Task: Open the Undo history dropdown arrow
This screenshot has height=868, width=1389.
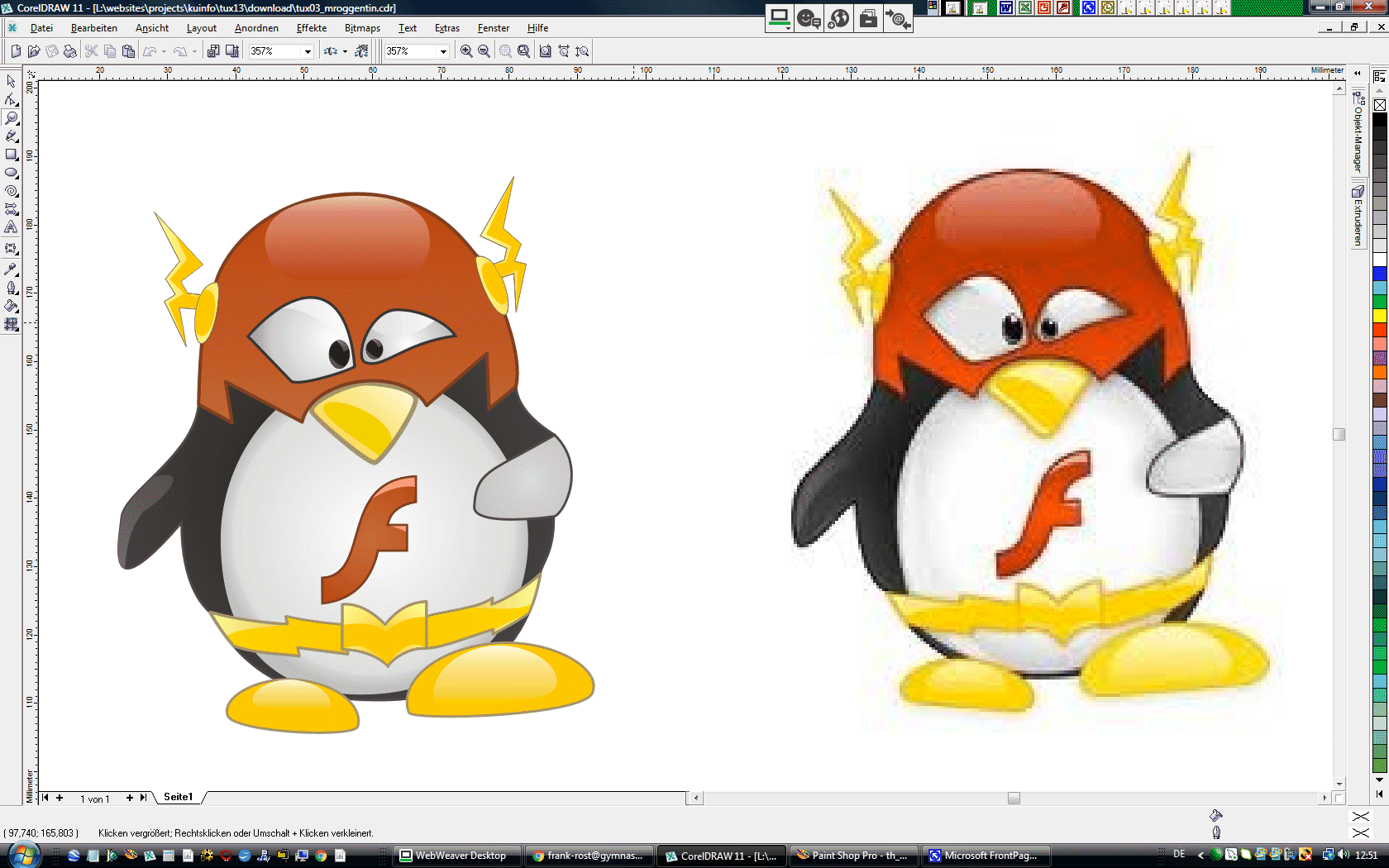Action: [164, 51]
